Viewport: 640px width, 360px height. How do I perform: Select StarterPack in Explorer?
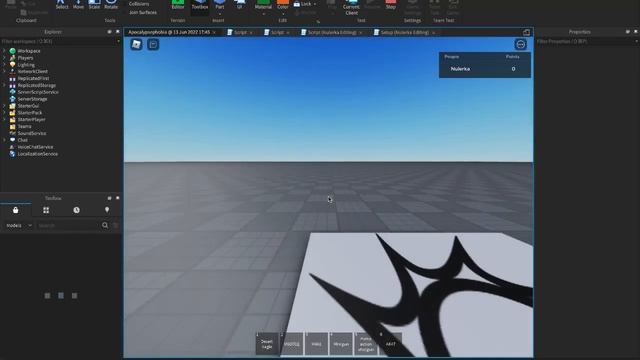[x=30, y=113]
